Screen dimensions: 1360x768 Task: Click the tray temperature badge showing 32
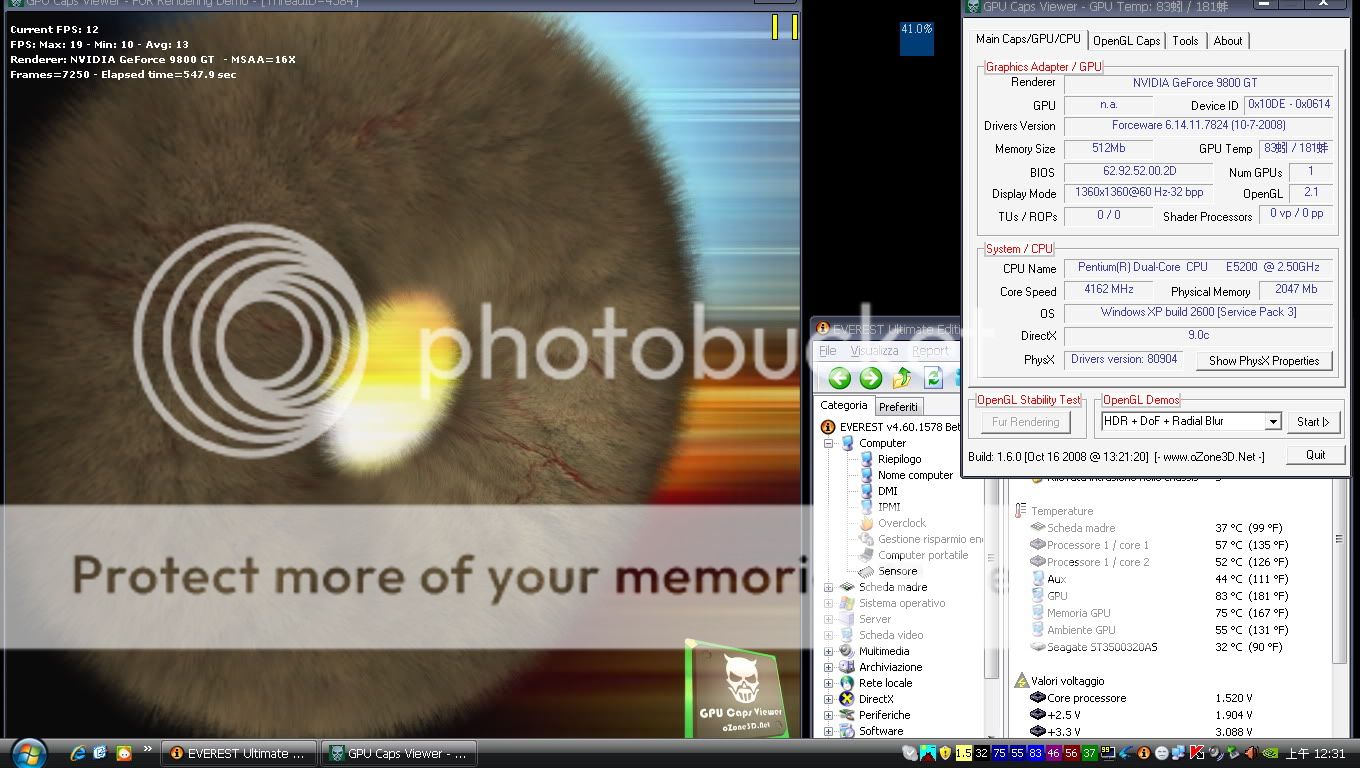pos(982,753)
